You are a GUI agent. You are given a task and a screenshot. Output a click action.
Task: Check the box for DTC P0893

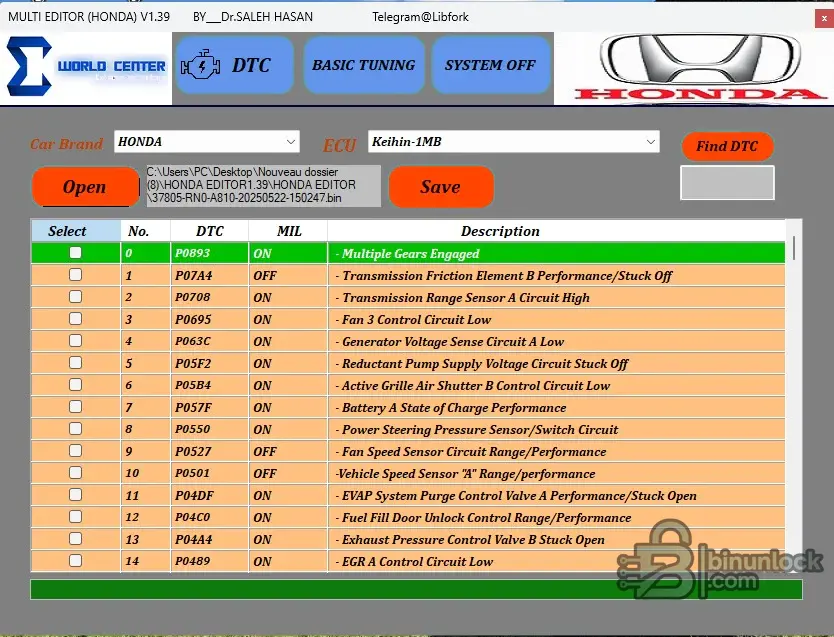click(x=75, y=253)
